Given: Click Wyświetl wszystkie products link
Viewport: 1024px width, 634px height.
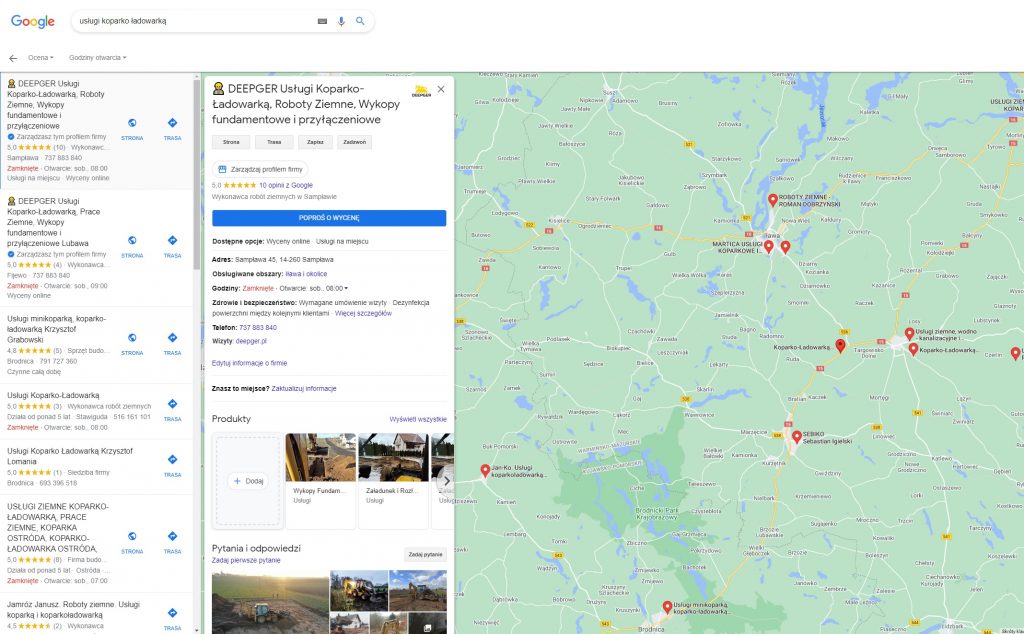Looking at the screenshot, I should tap(418, 419).
